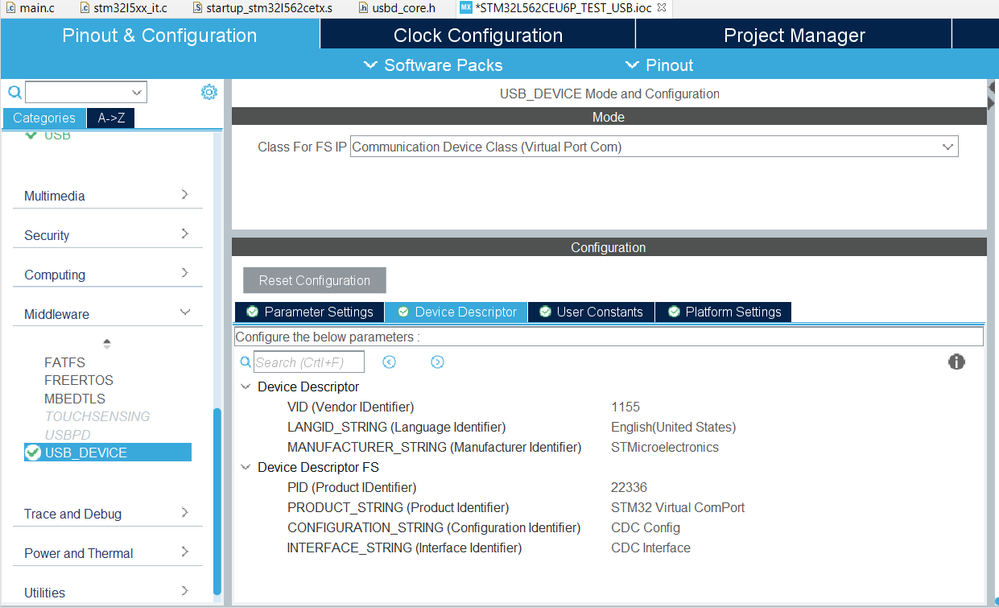Click the magnifier icon beside category search

tap(14, 92)
